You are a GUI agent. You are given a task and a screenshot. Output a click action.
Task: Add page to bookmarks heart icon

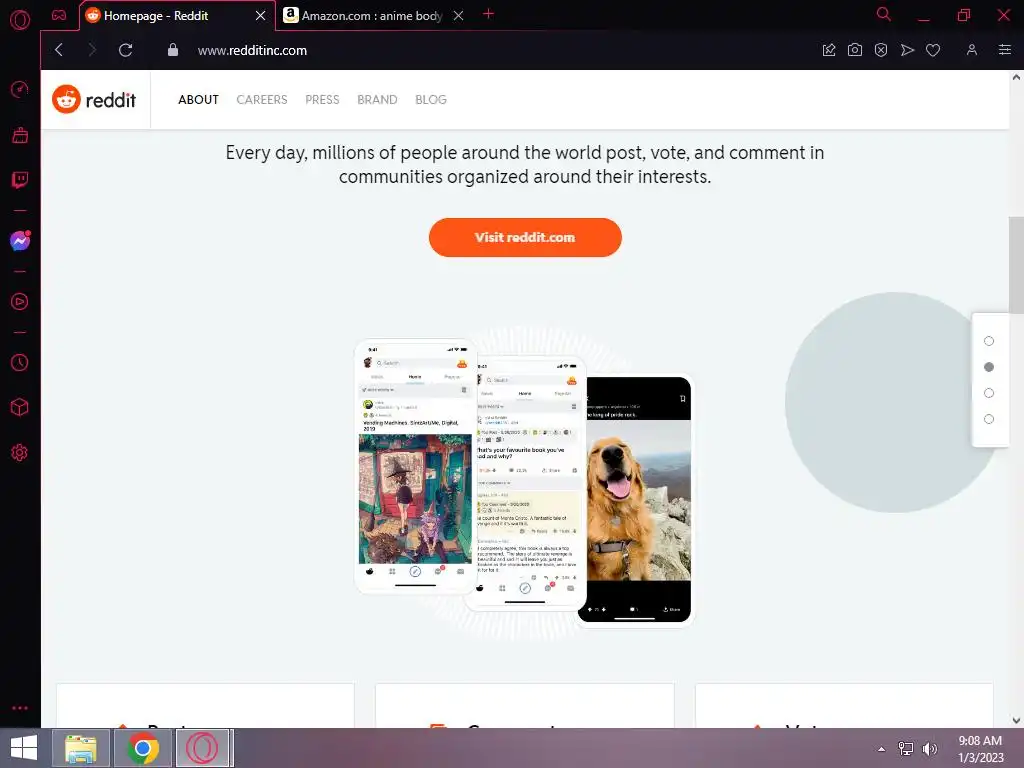[x=933, y=50]
